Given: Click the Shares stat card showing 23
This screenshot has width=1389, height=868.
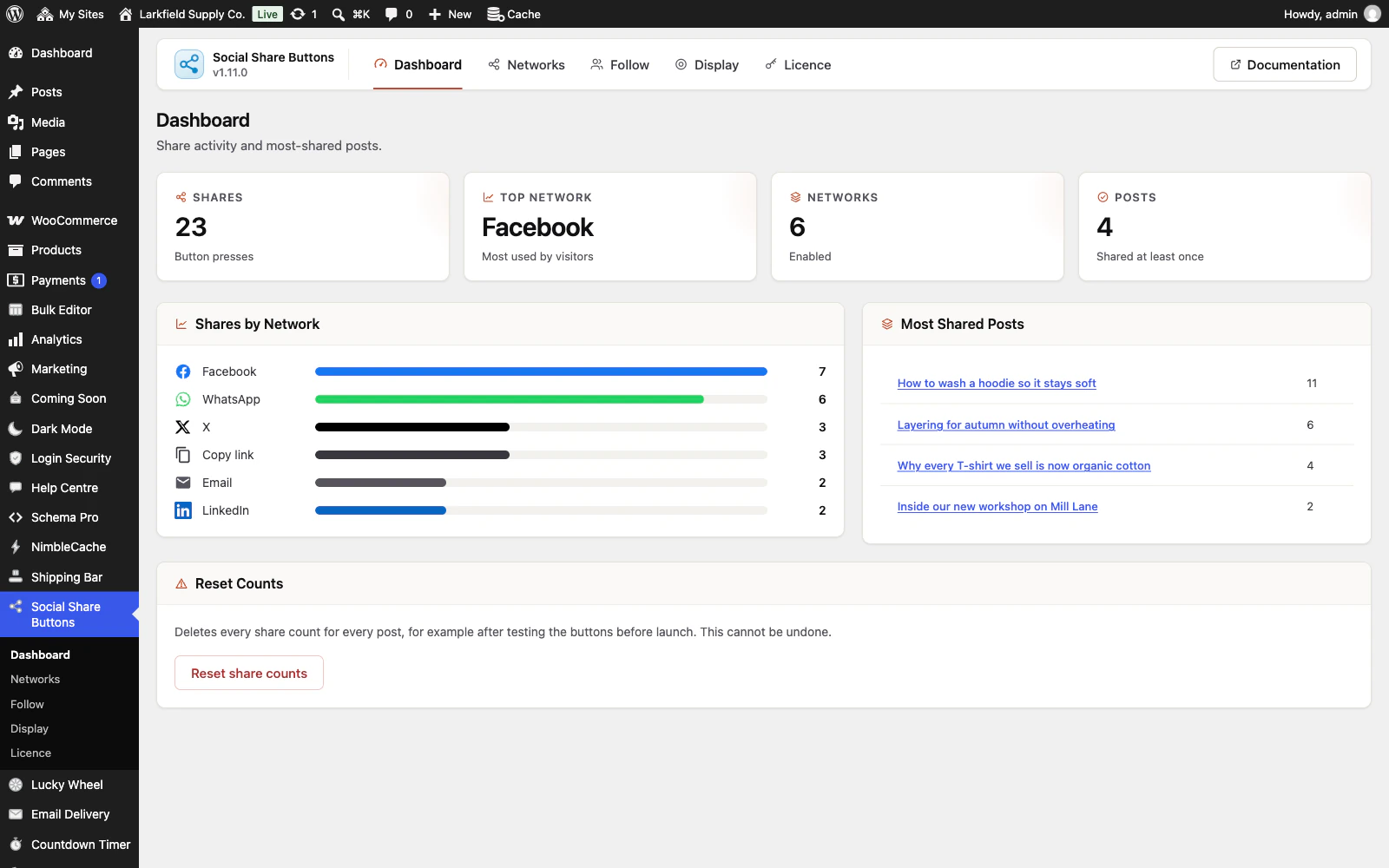Looking at the screenshot, I should [x=303, y=227].
